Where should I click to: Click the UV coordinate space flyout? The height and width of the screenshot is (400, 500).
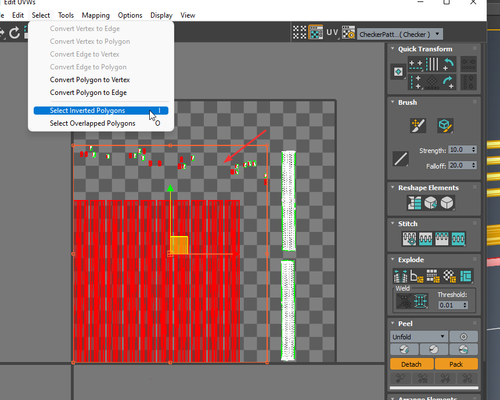tap(332, 33)
